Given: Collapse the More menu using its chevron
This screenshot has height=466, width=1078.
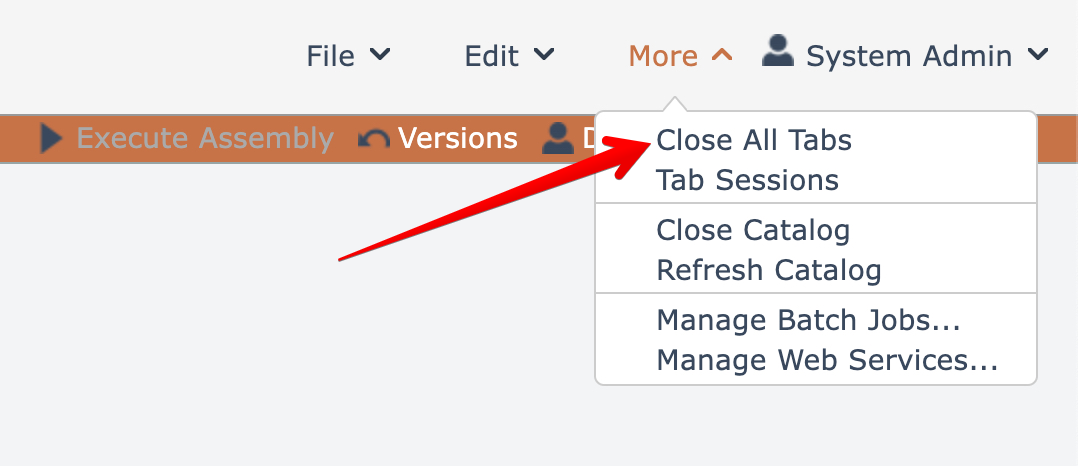Looking at the screenshot, I should coord(721,55).
